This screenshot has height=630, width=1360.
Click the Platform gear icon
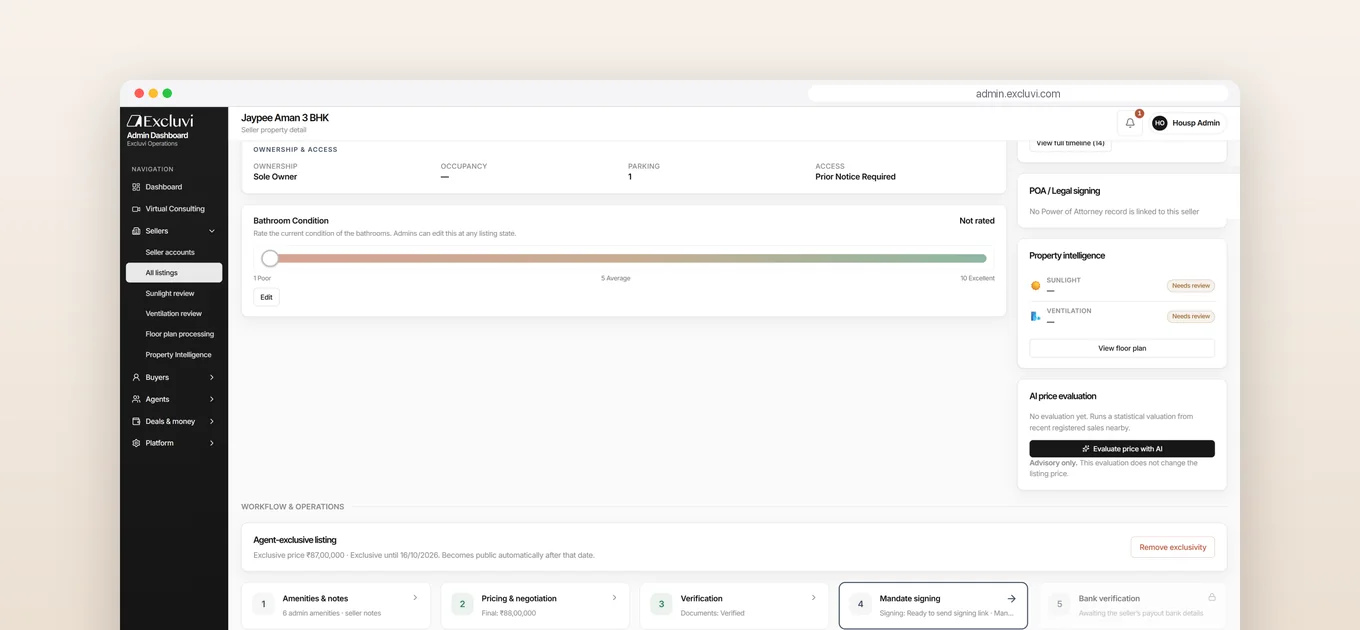136,443
